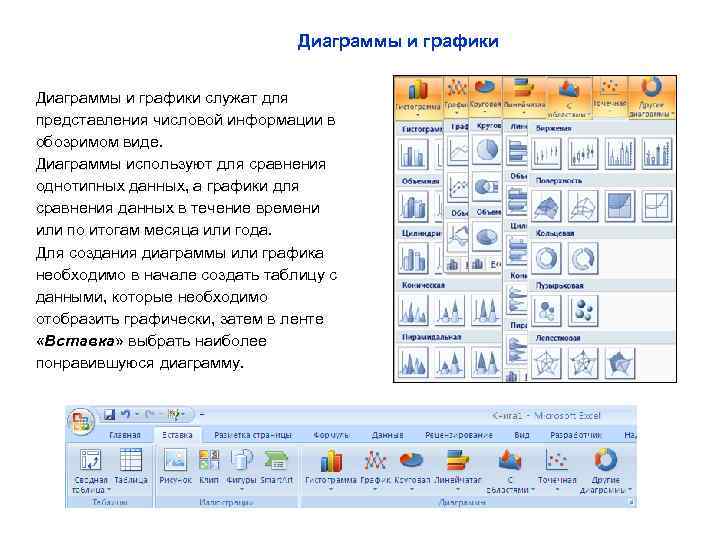
Task: Select the basic pie chart under Круговая
Action: click(487, 150)
